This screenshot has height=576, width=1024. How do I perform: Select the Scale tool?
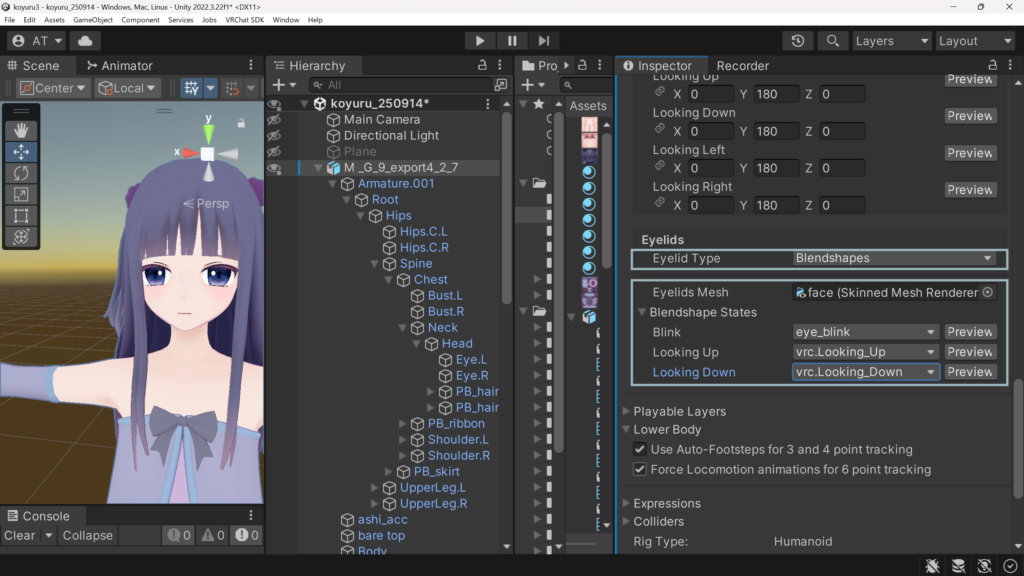tap(21, 194)
